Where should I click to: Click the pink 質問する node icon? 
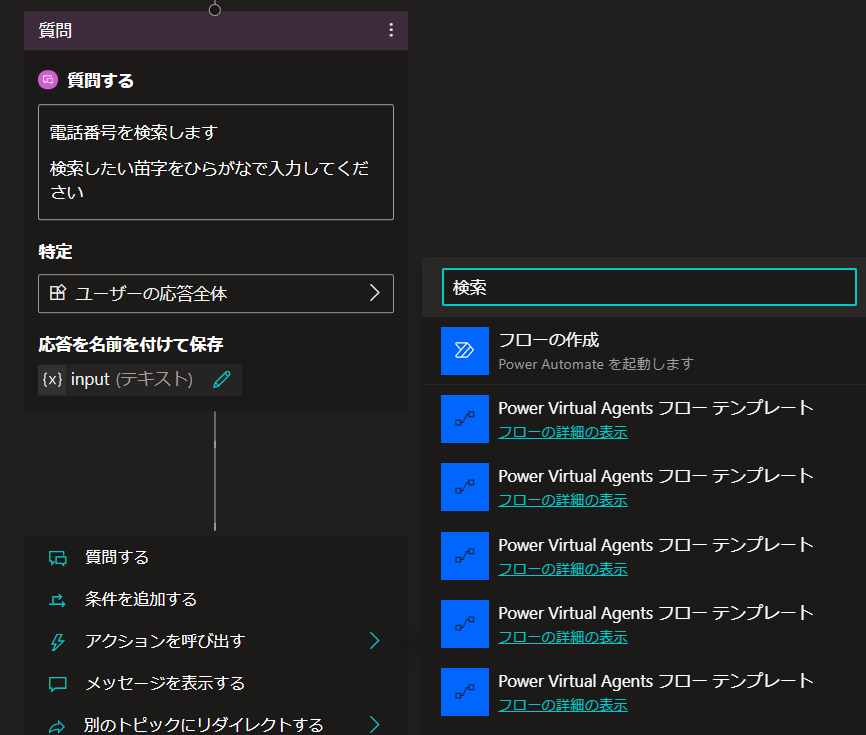point(48,80)
